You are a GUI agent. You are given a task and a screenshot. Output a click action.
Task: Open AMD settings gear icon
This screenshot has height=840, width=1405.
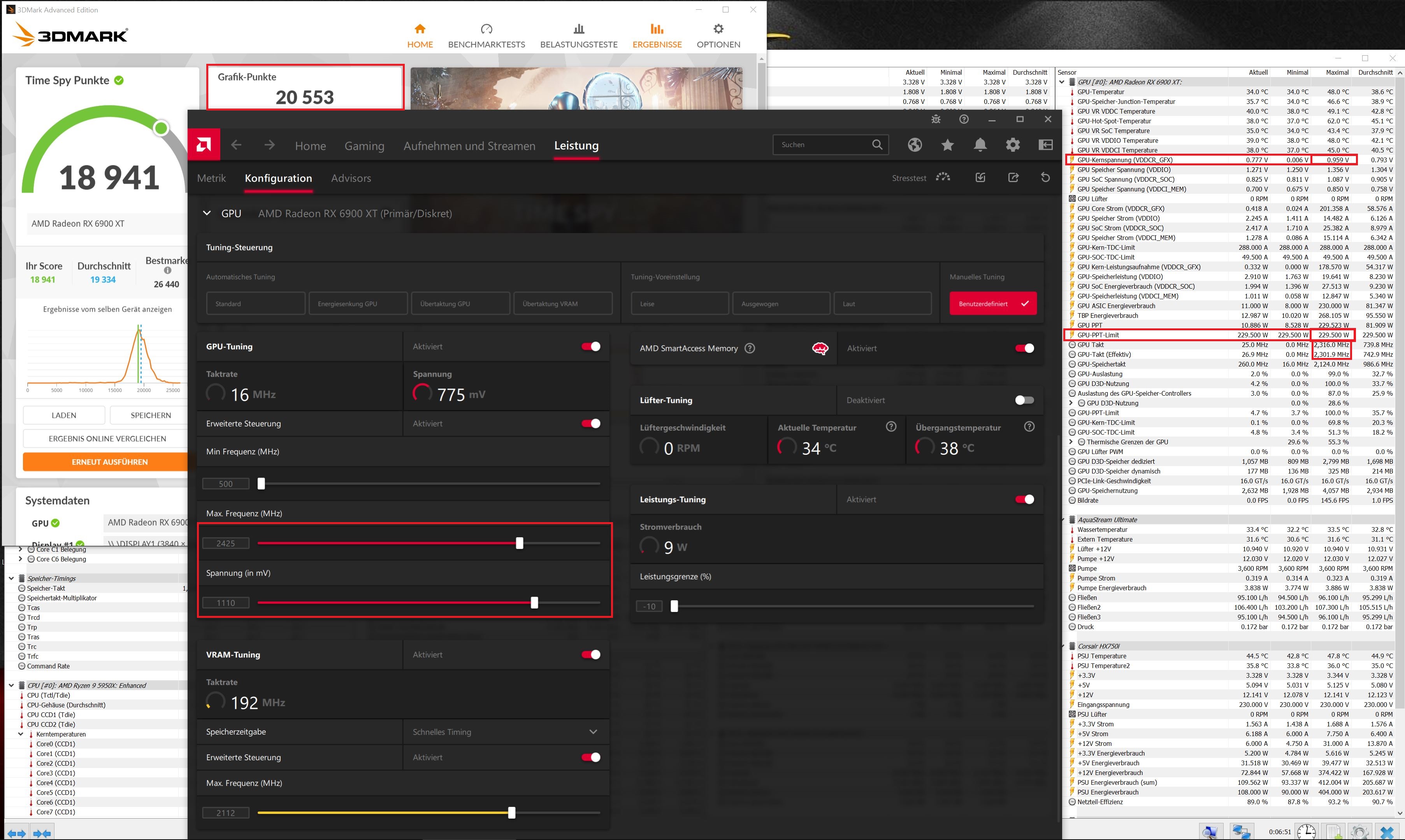1013,145
